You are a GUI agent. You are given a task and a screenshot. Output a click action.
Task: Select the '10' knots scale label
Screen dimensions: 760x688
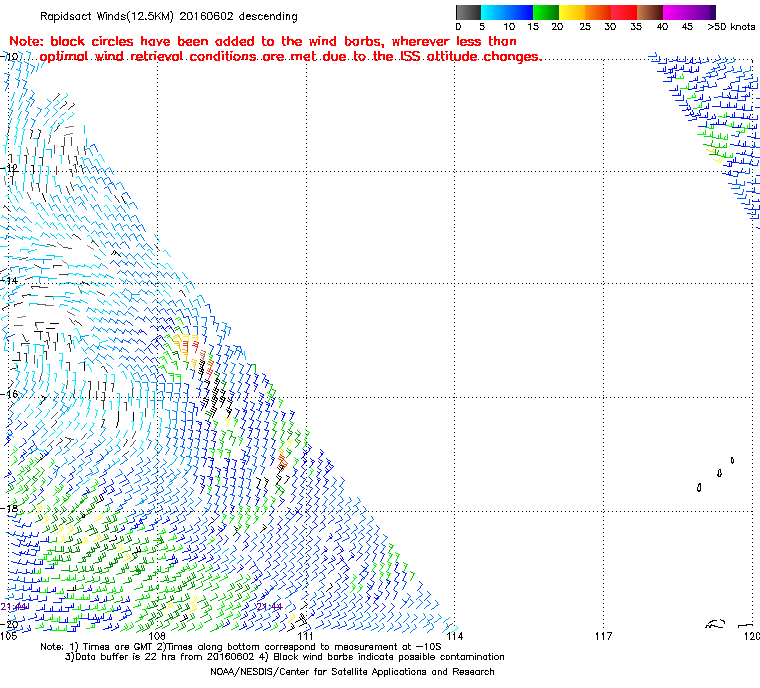click(x=508, y=27)
